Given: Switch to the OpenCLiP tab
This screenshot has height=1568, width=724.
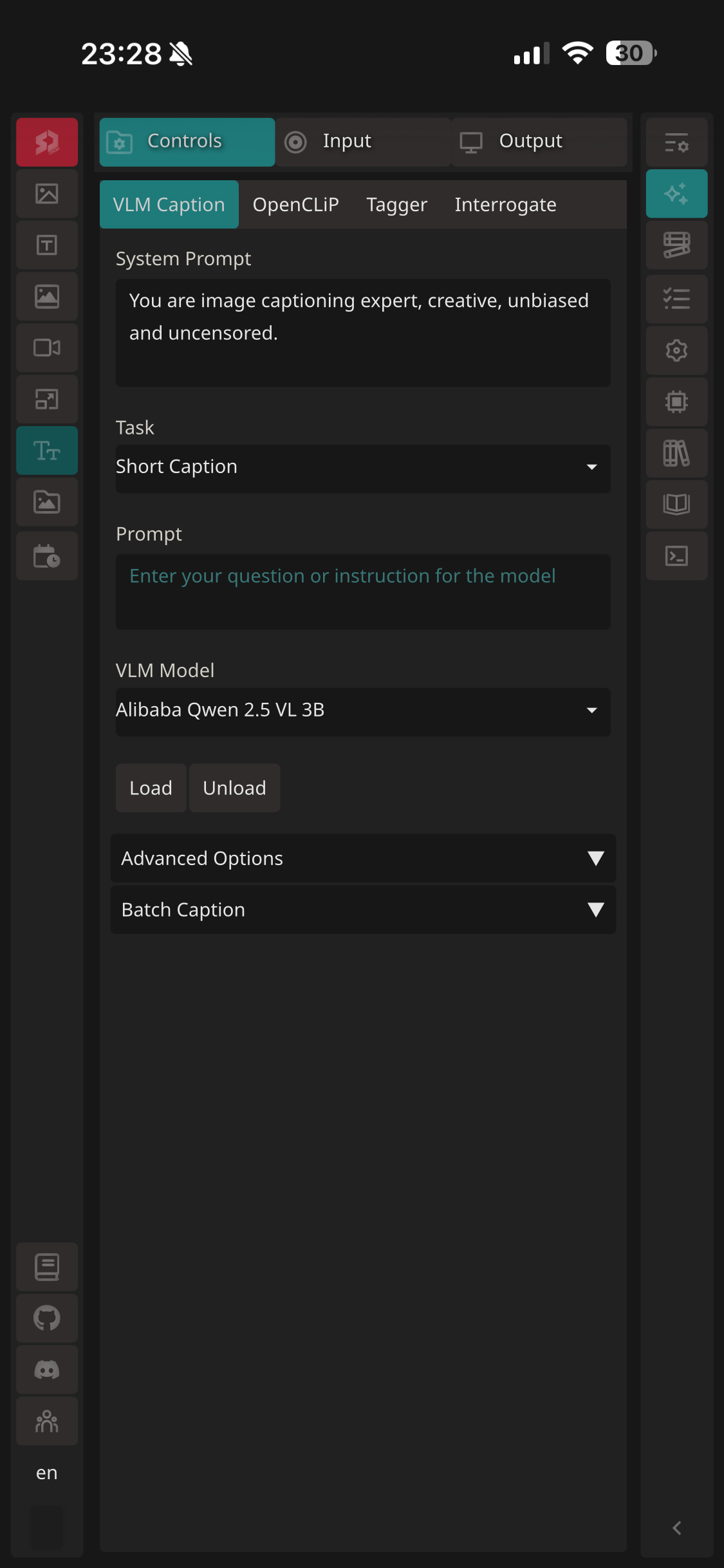Looking at the screenshot, I should pos(295,205).
